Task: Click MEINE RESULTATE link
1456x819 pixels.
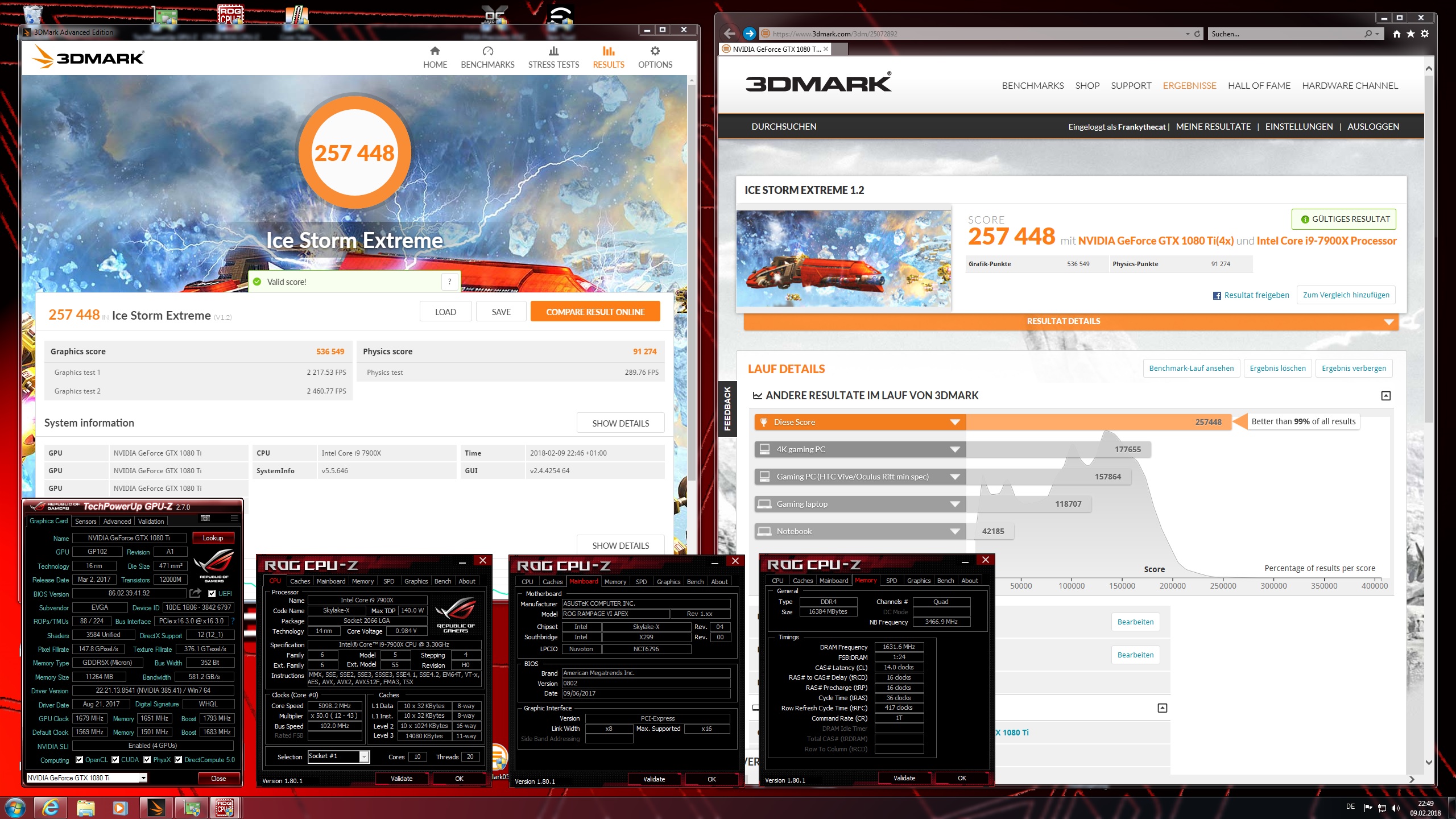Action: coord(1213,126)
